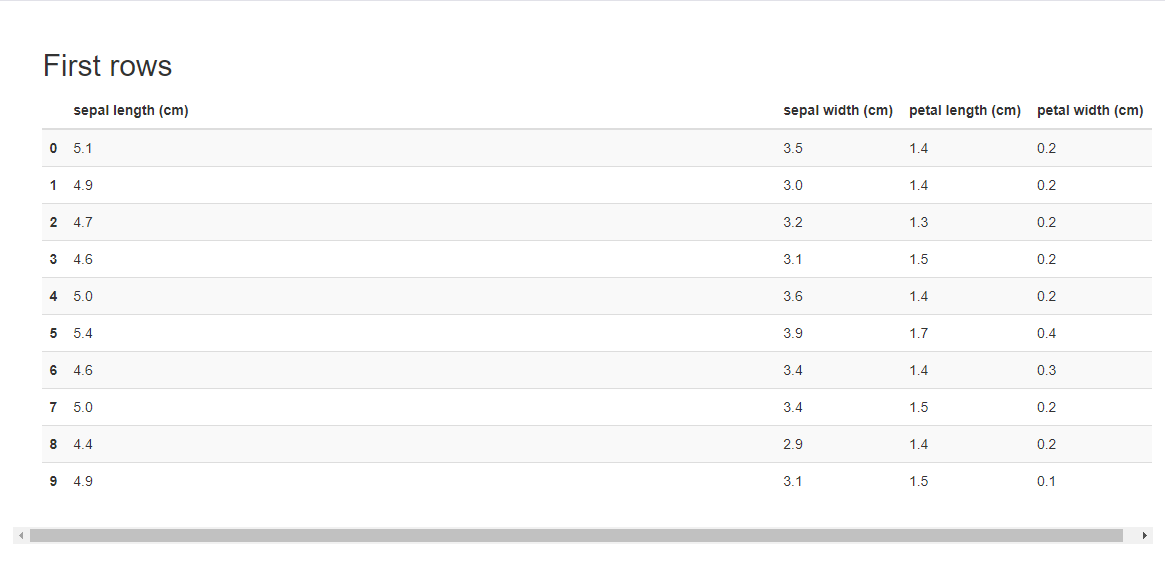
Task: Select the 'petal width (cm)' column header
Action: [x=1090, y=111]
